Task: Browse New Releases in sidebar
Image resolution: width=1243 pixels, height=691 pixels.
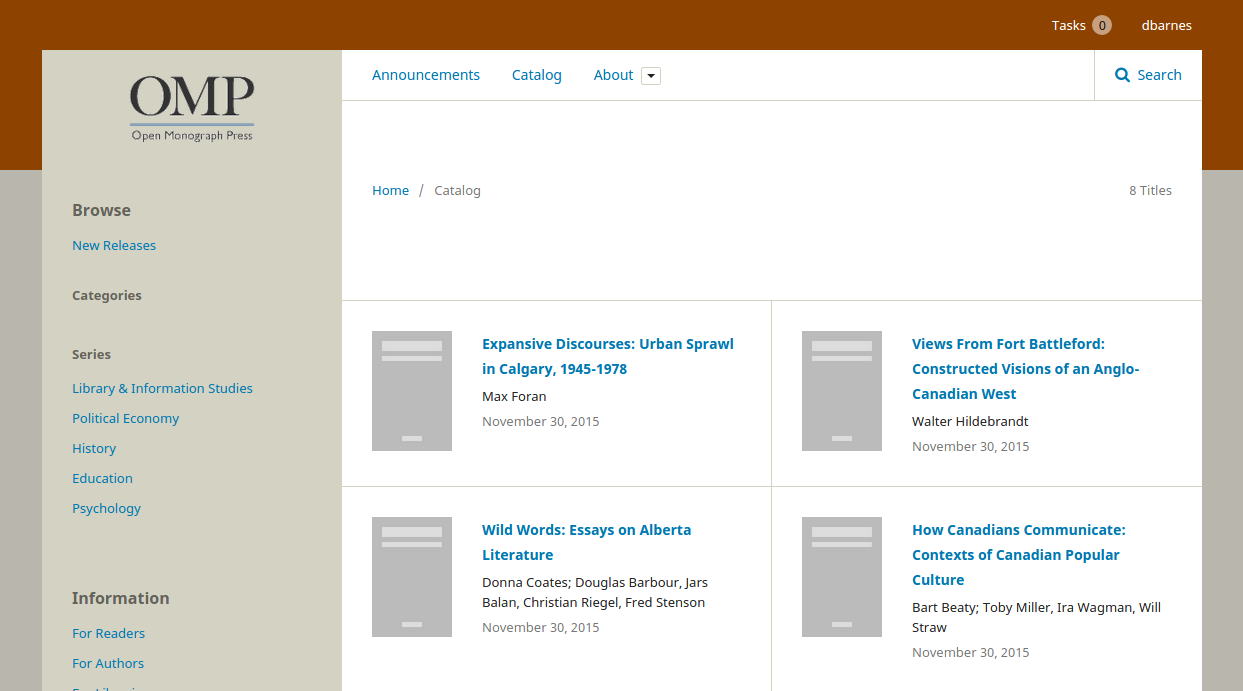Action: [x=114, y=245]
